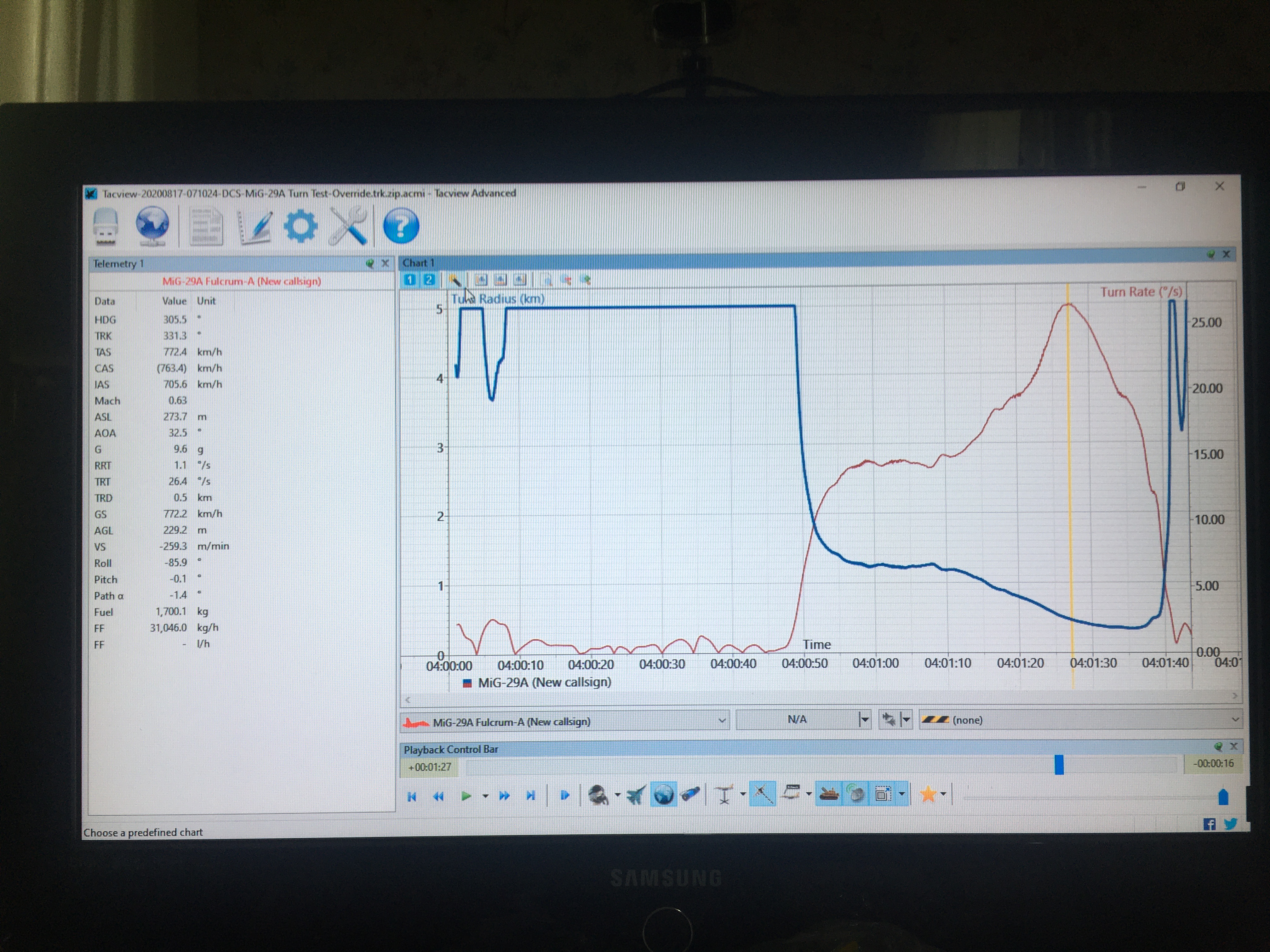Image resolution: width=1270 pixels, height=952 pixels.
Task: Pin the Telemetry 1 panel
Action: pyautogui.click(x=370, y=263)
